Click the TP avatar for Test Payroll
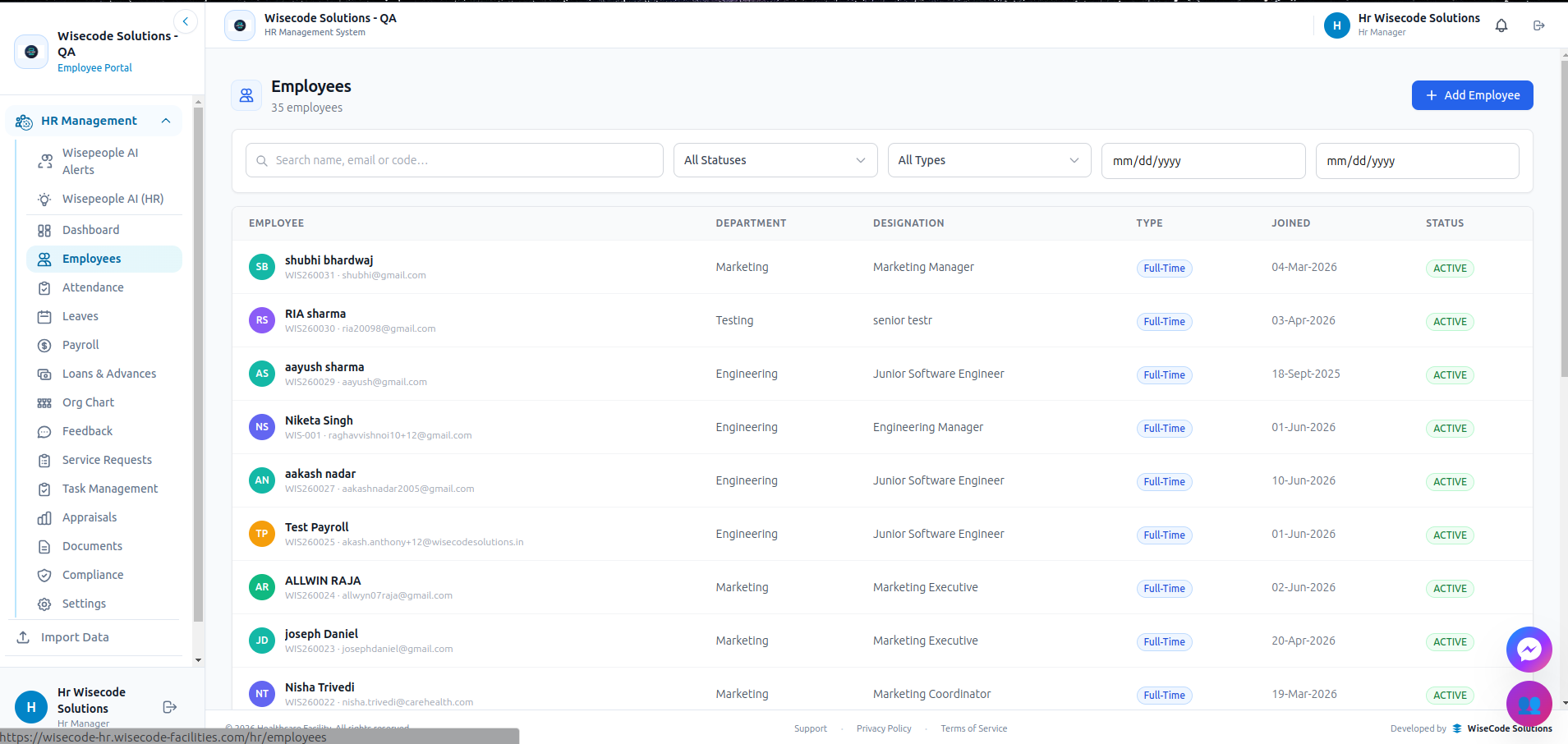This screenshot has height=744, width=1568. [x=262, y=534]
